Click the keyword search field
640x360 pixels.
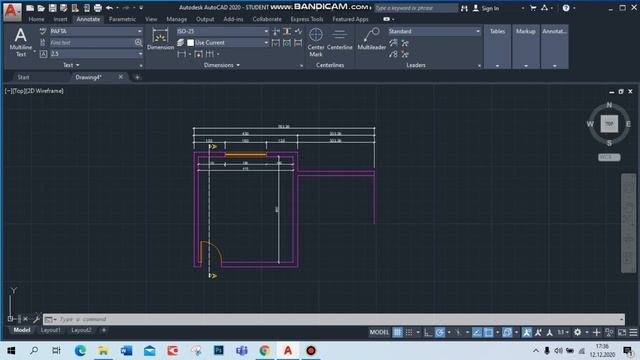[x=416, y=8]
